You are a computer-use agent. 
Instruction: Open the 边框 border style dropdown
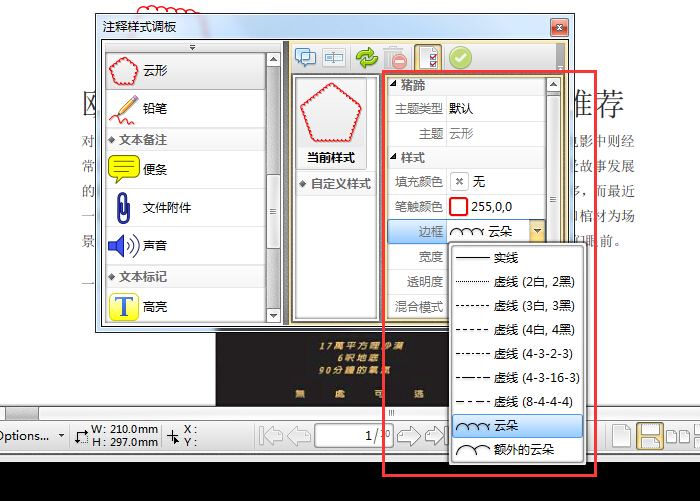tap(537, 232)
